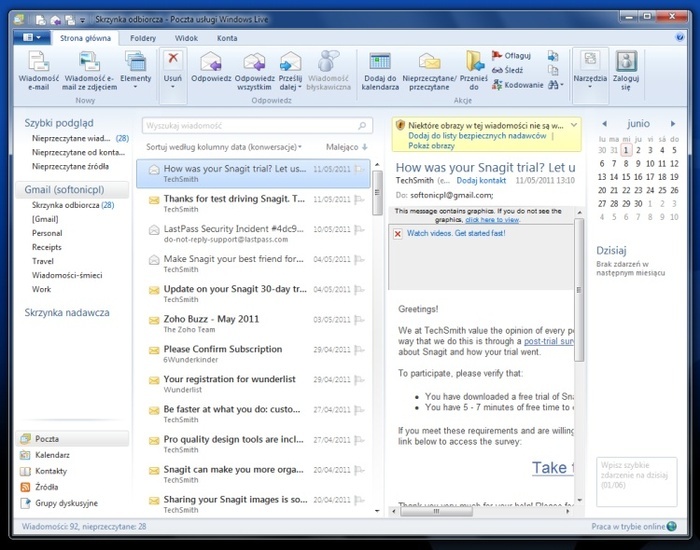
Task: Select day 15 in junio calendar
Action: pyautogui.click(x=626, y=177)
